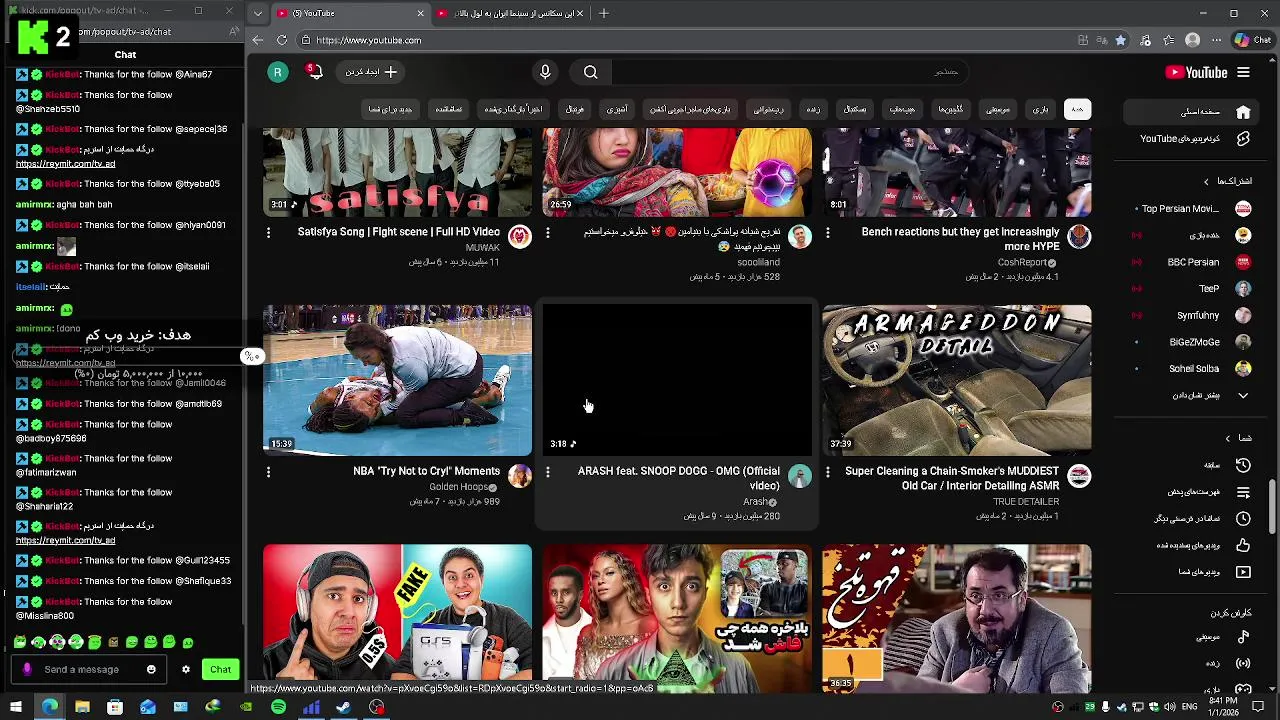
Task: Open BiGeZMoGe channel in sidebar
Action: coord(1190,342)
